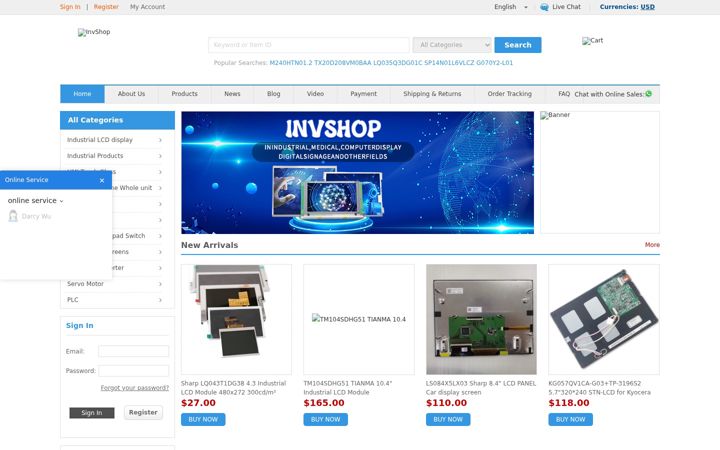720x450 pixels.
Task: Buy the $27.00 Sharp LCD module
Action: coord(203,420)
